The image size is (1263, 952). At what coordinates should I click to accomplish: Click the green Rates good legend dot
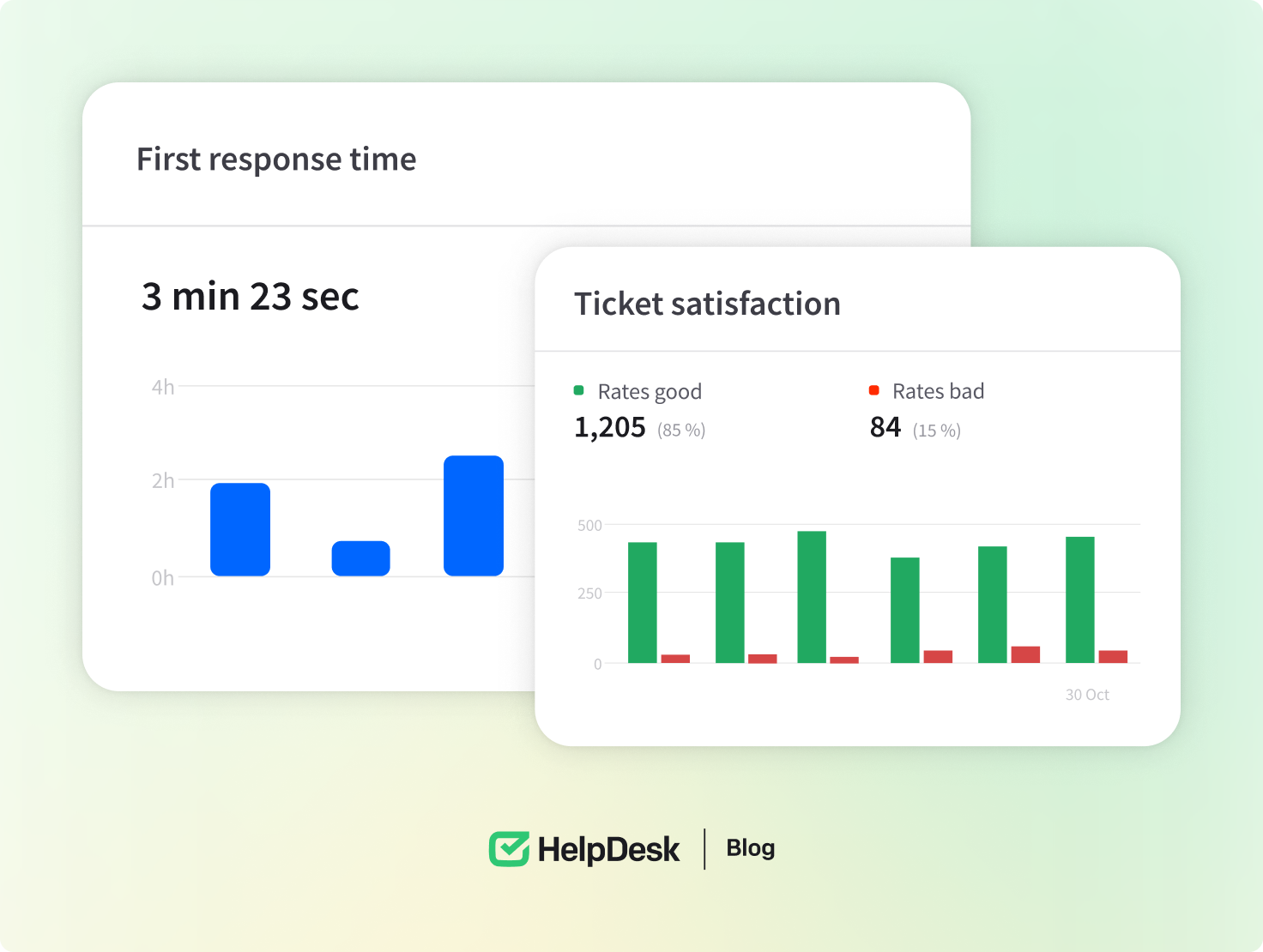579,391
